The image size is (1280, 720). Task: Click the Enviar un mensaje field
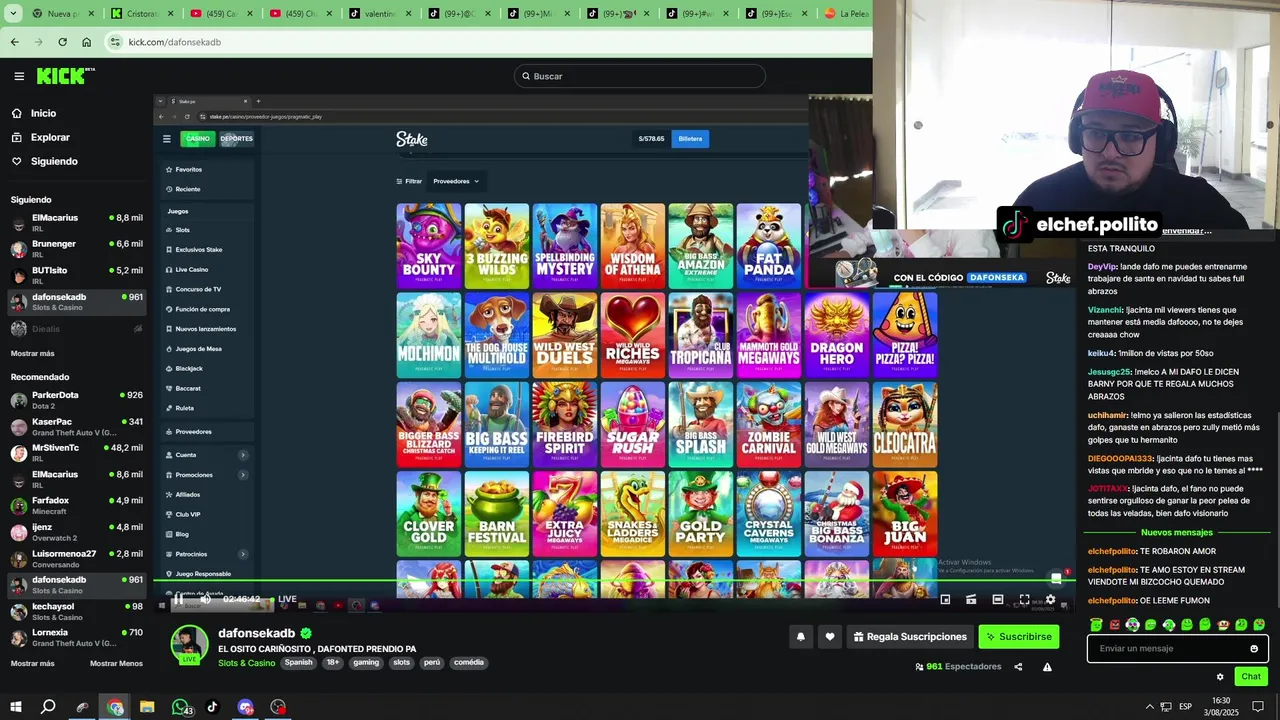point(1177,648)
